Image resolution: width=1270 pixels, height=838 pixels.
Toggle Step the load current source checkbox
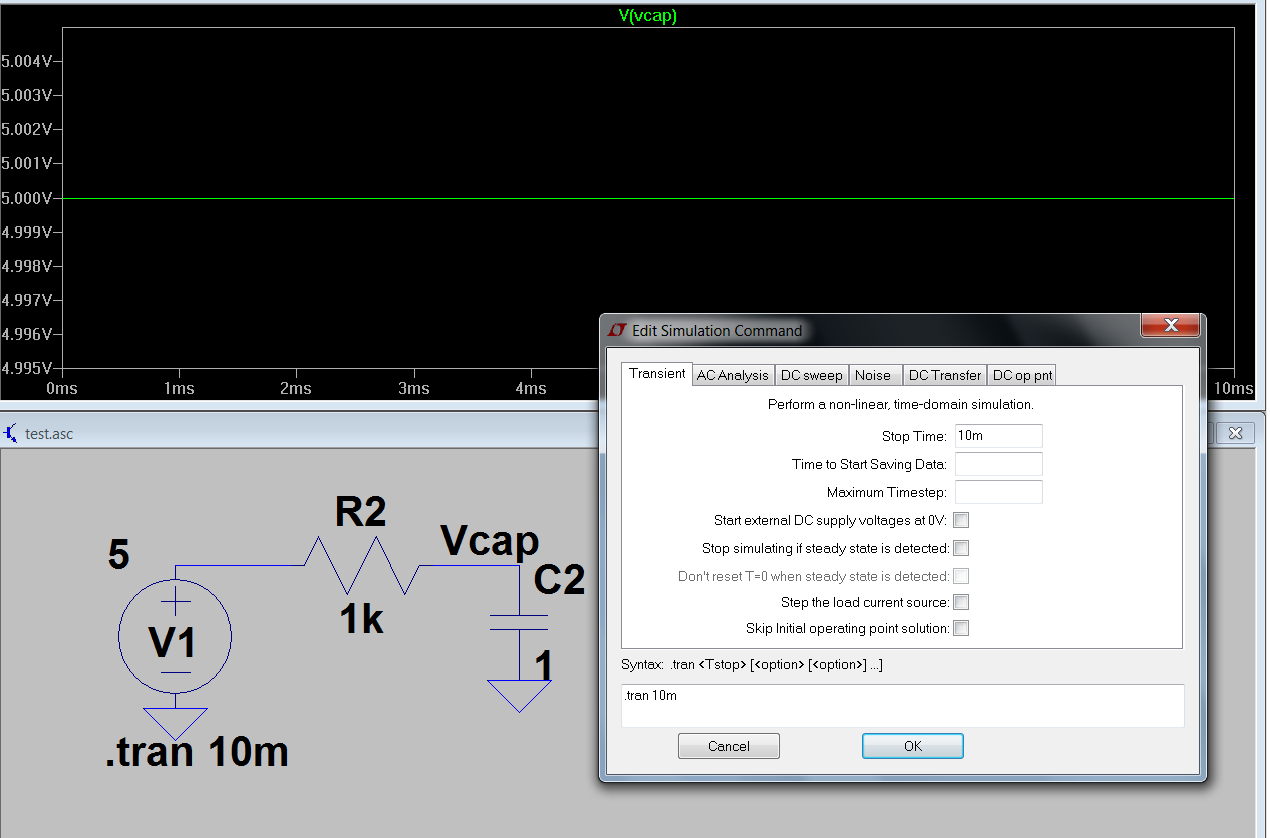pos(961,602)
